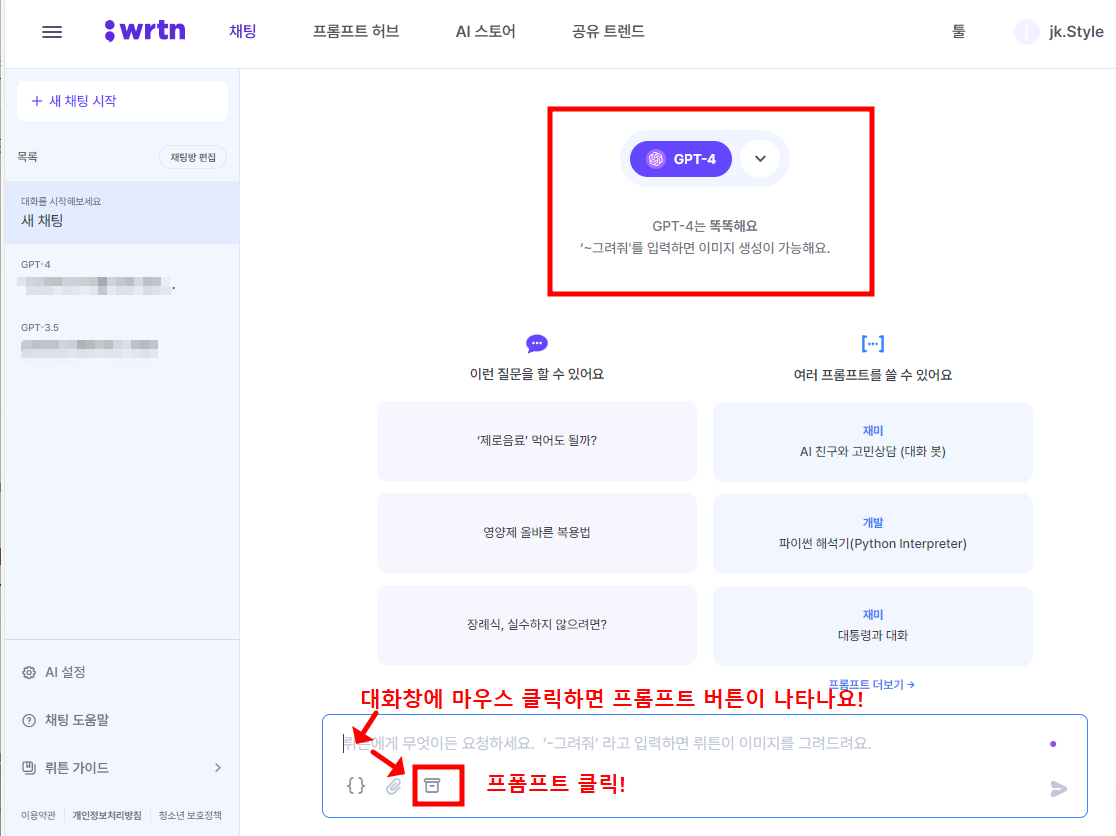The width and height of the screenshot is (1116, 836).
Task: Go to the wrtn logo home
Action: 145,31
